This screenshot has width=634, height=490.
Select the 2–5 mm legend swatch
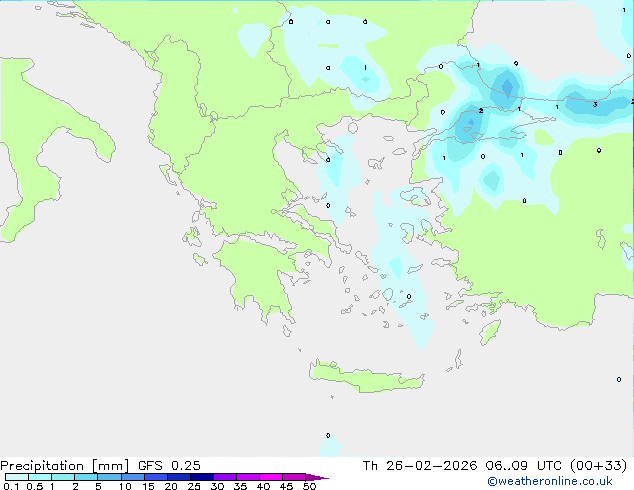[x=86, y=477]
